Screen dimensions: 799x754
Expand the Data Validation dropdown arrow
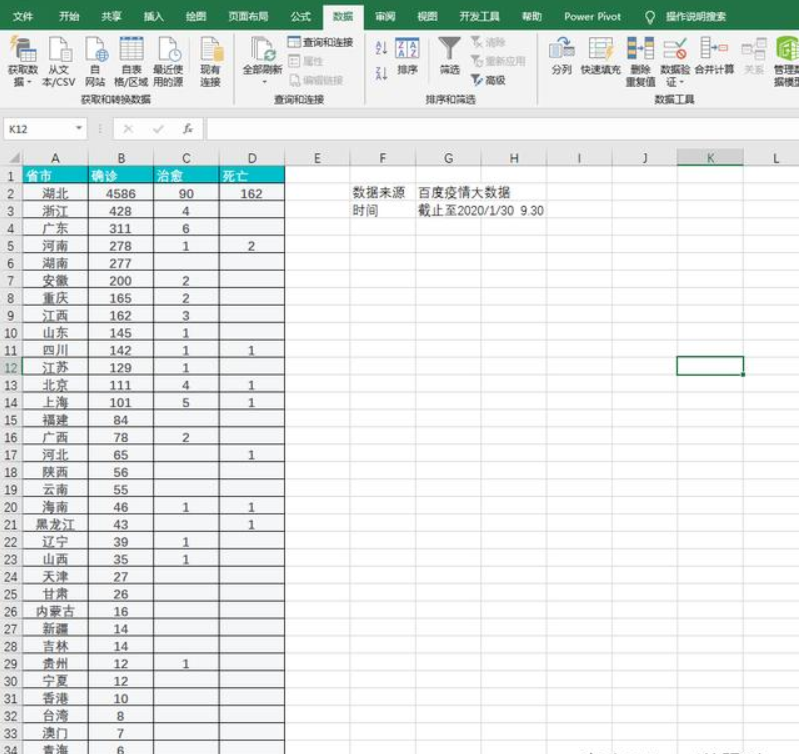tap(681, 82)
